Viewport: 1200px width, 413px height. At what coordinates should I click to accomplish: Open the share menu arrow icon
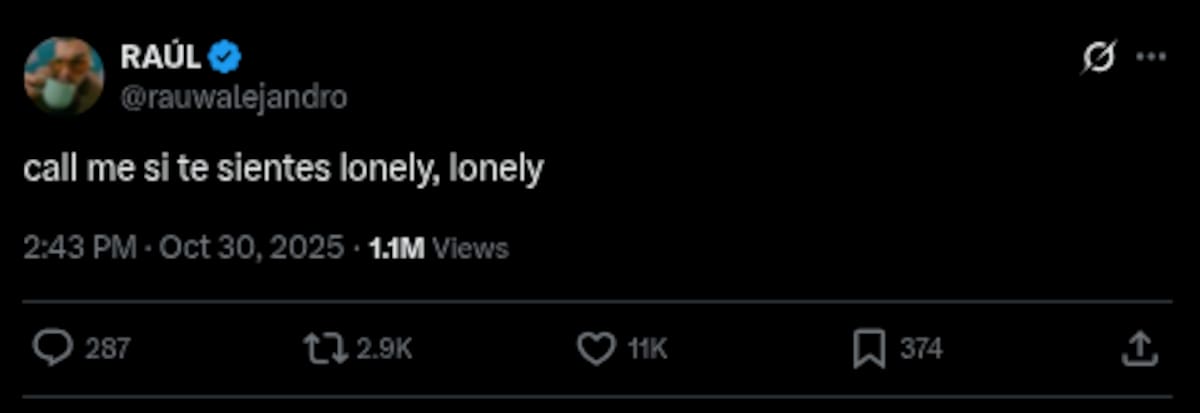[x=1140, y=348]
